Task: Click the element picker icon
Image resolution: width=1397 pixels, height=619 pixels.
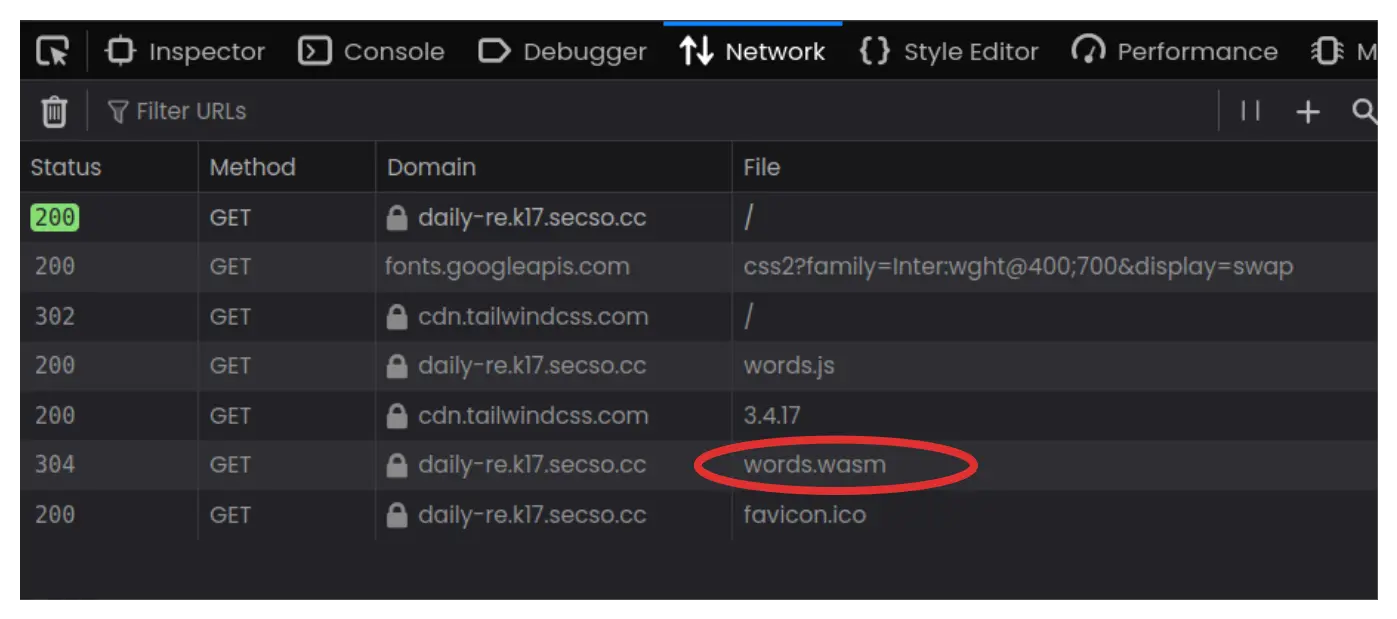Action: point(52,51)
